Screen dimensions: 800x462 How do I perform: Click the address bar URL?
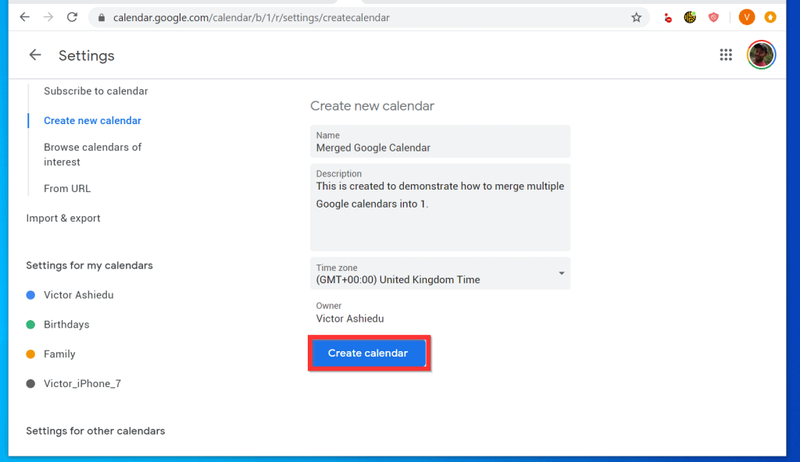252,18
